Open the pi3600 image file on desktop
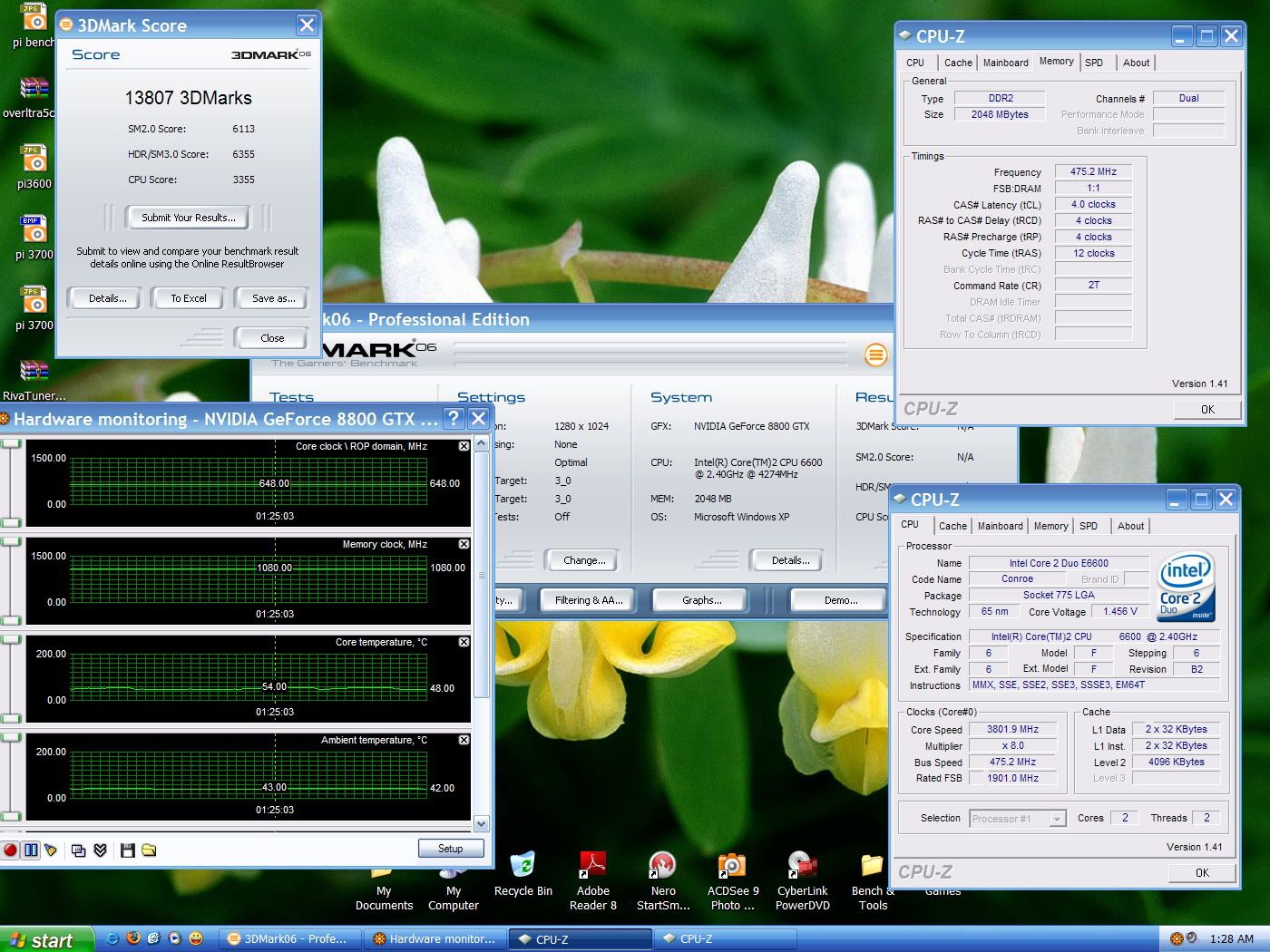The width and height of the screenshot is (1270, 952). point(34,167)
